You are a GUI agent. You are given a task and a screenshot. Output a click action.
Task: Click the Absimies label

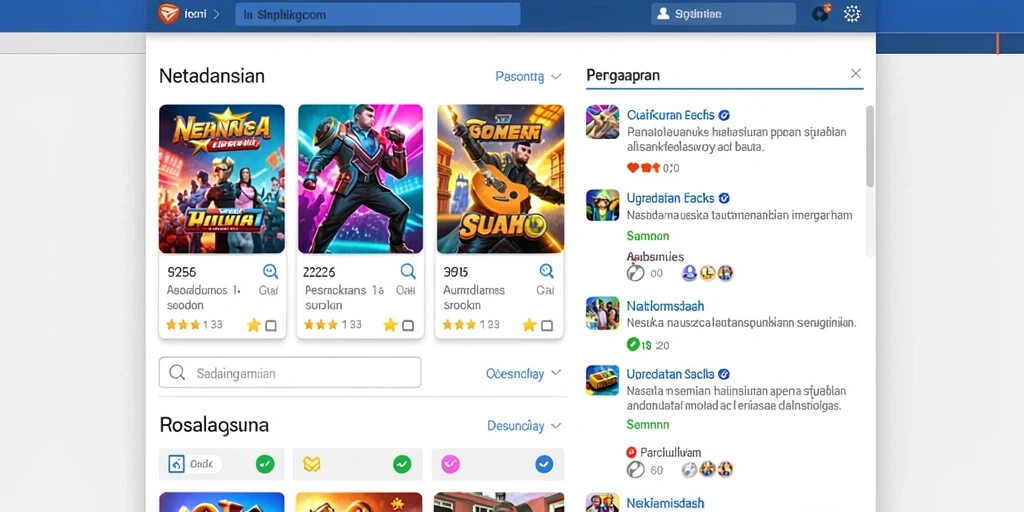(x=655, y=257)
